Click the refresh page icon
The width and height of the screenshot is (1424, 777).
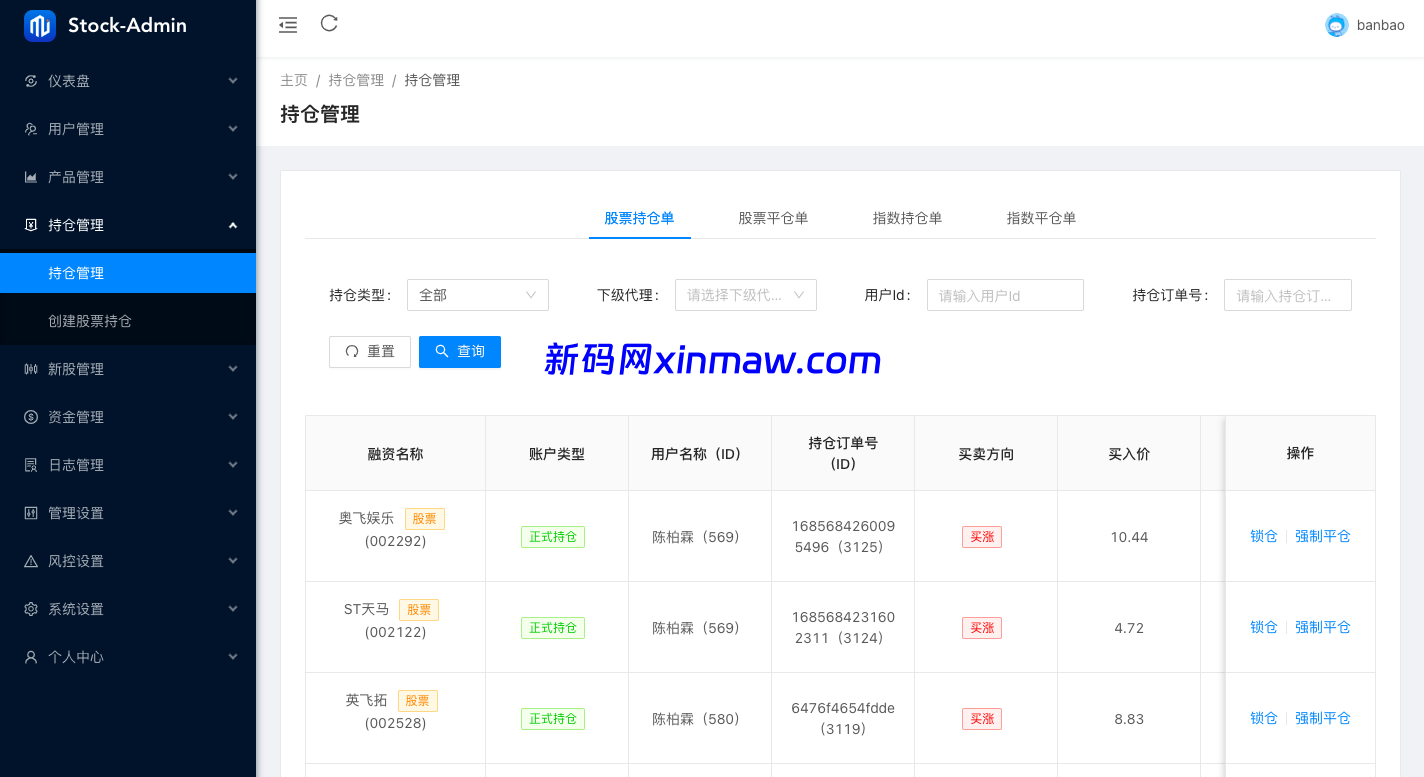coord(329,24)
